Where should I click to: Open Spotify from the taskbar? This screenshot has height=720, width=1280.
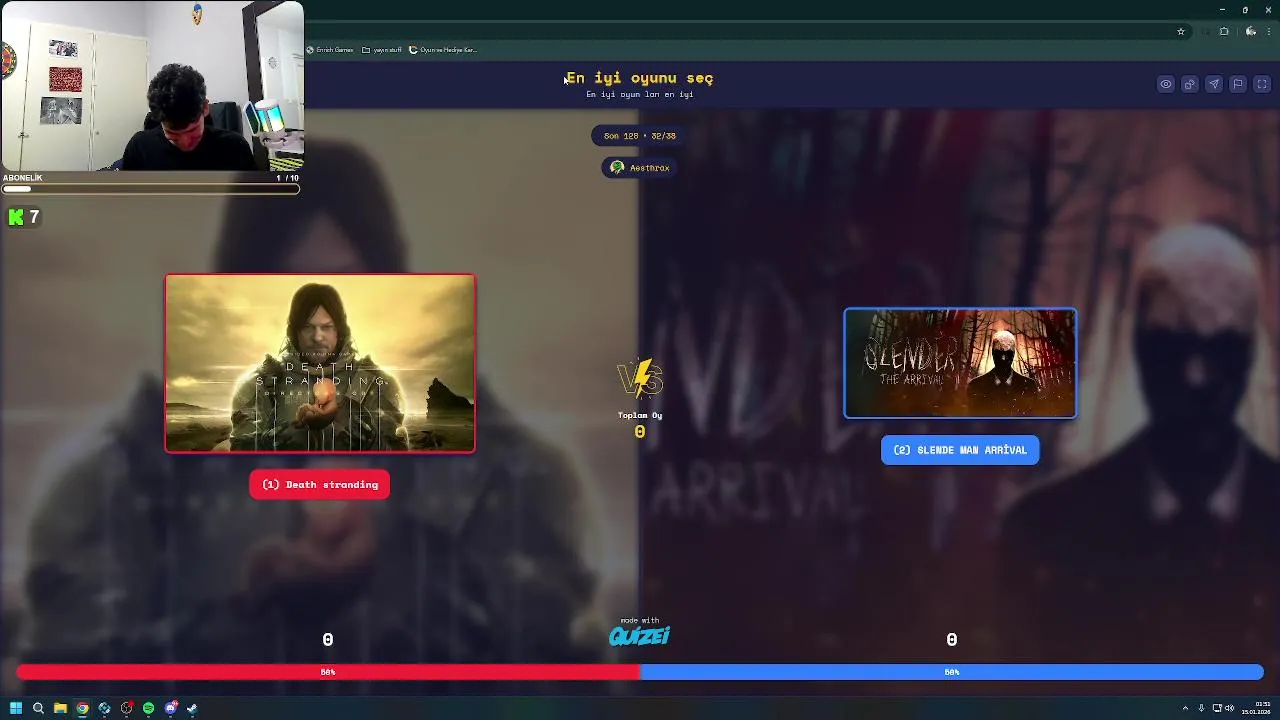[x=148, y=708]
